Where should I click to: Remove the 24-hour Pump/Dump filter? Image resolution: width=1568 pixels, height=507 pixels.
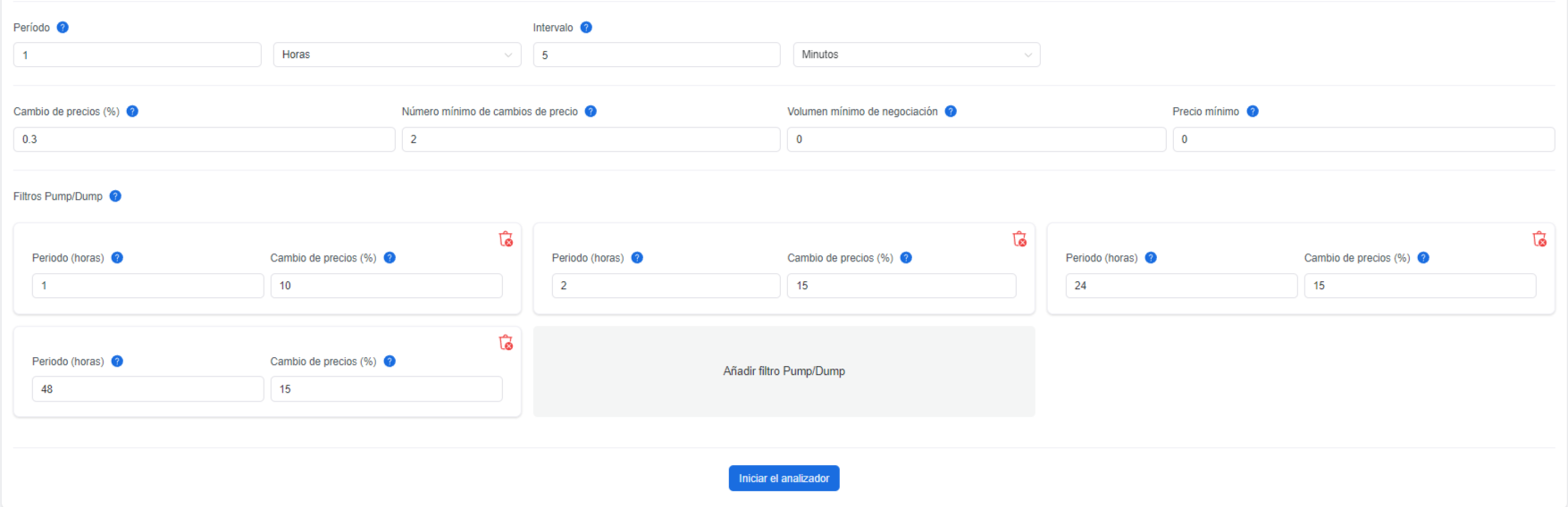(1539, 239)
